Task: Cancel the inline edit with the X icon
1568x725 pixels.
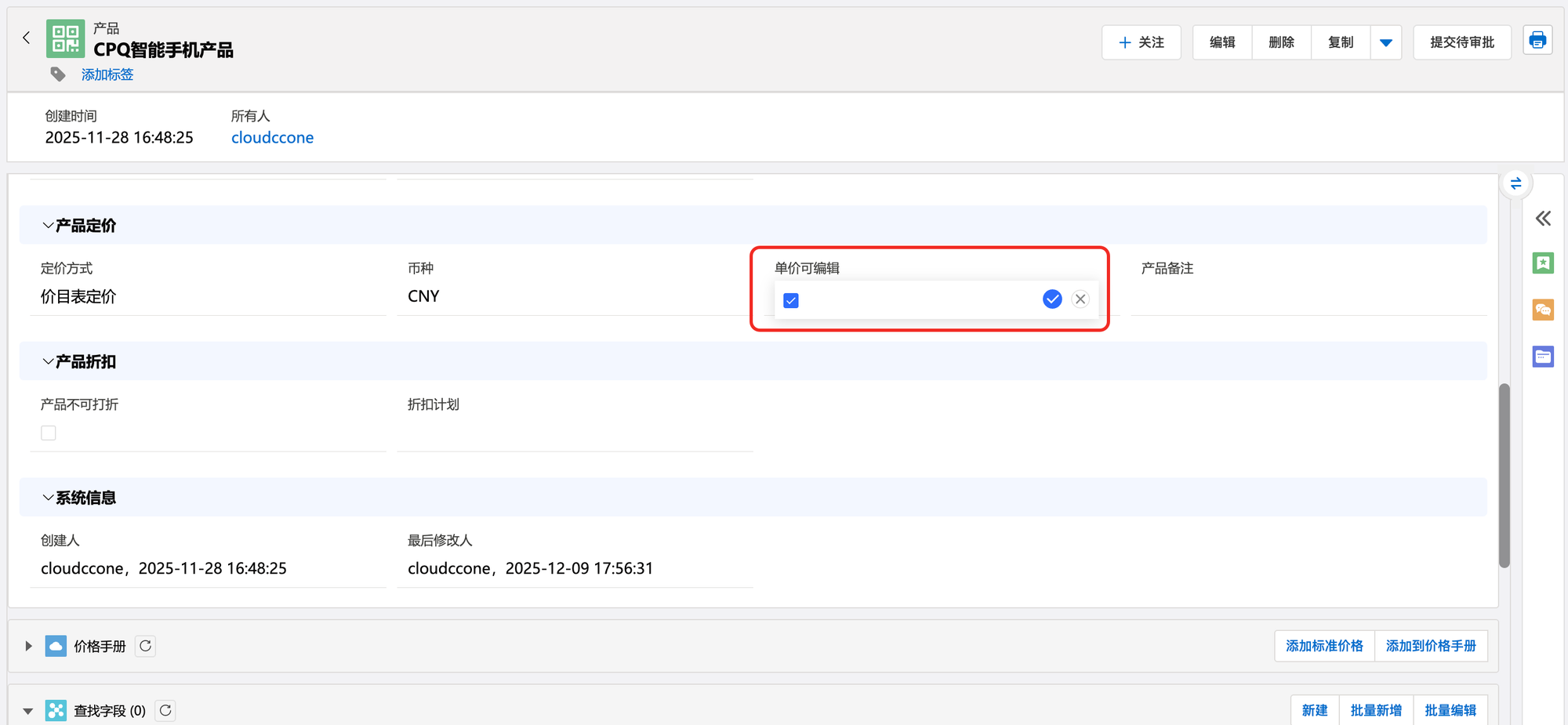Action: [1080, 299]
